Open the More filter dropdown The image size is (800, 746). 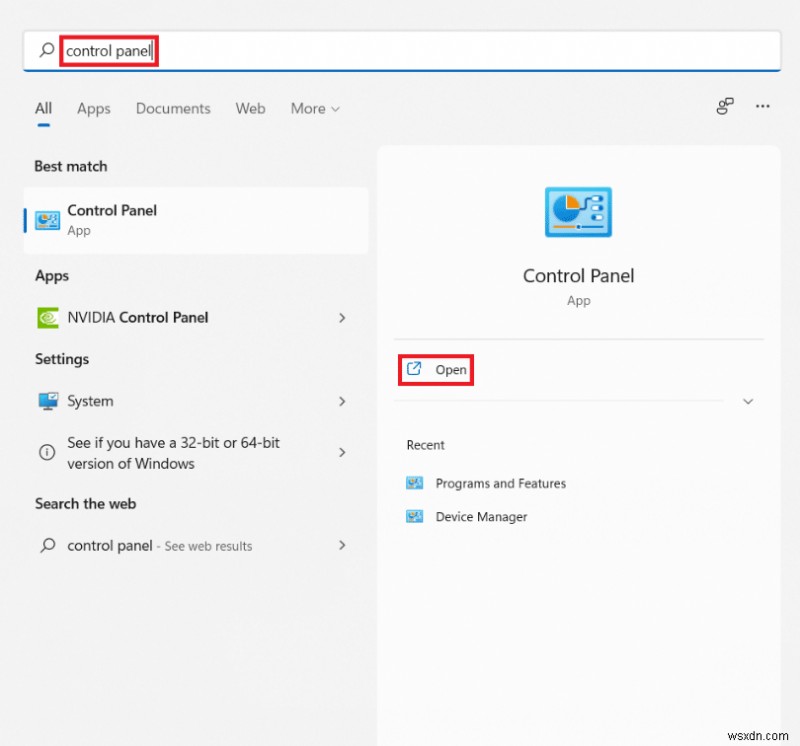coord(315,109)
